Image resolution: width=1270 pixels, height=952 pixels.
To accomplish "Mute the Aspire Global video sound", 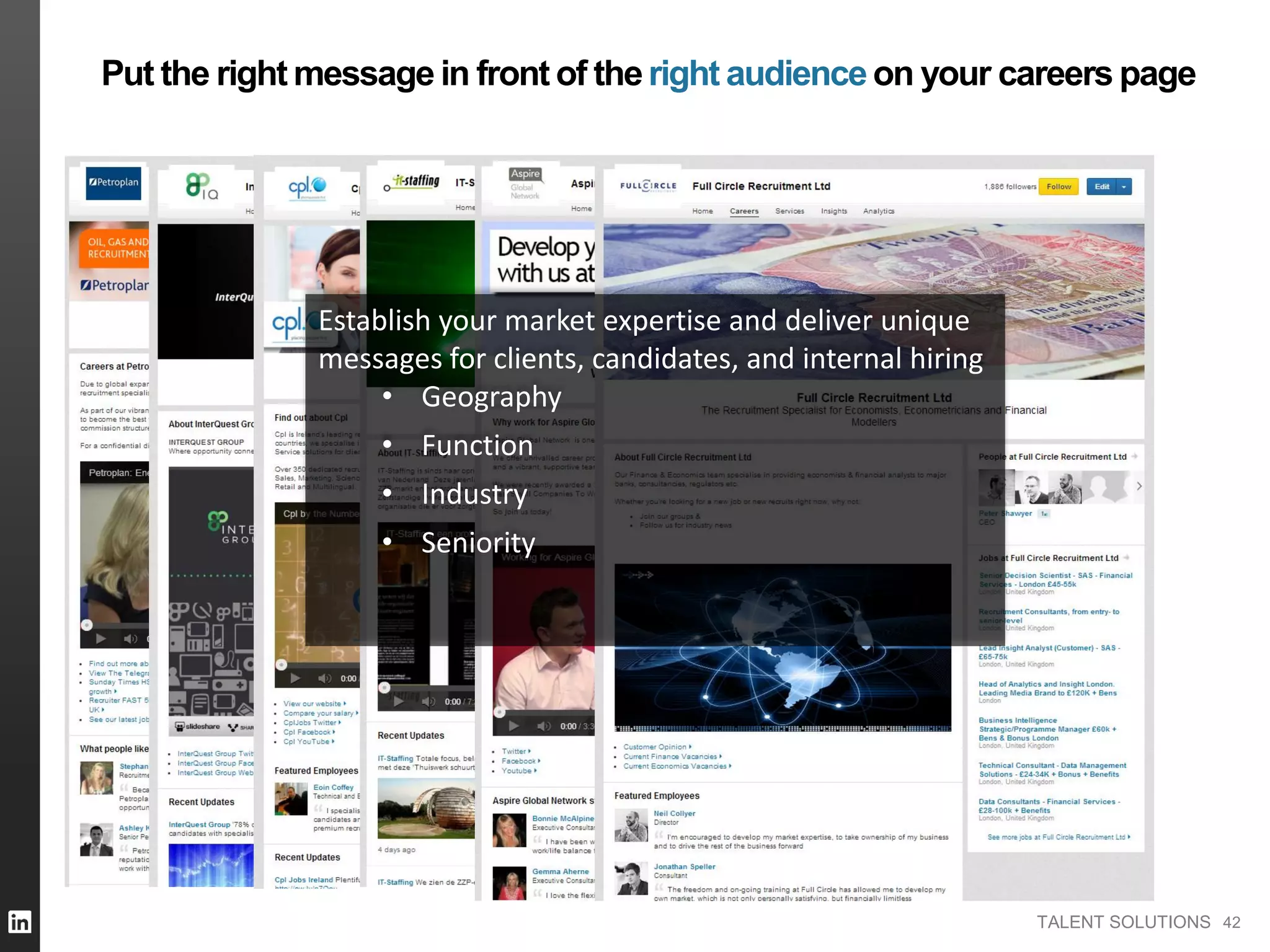I will click(544, 726).
